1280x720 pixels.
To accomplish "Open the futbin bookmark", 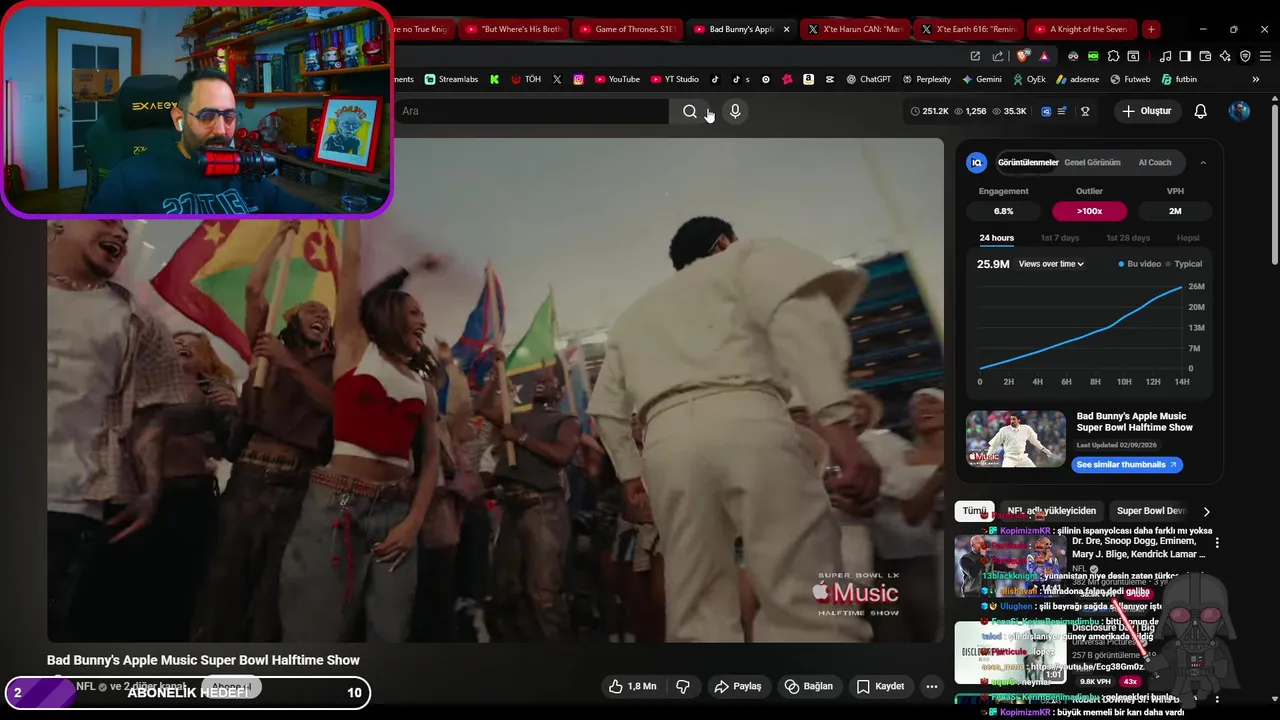I will (x=1178, y=79).
